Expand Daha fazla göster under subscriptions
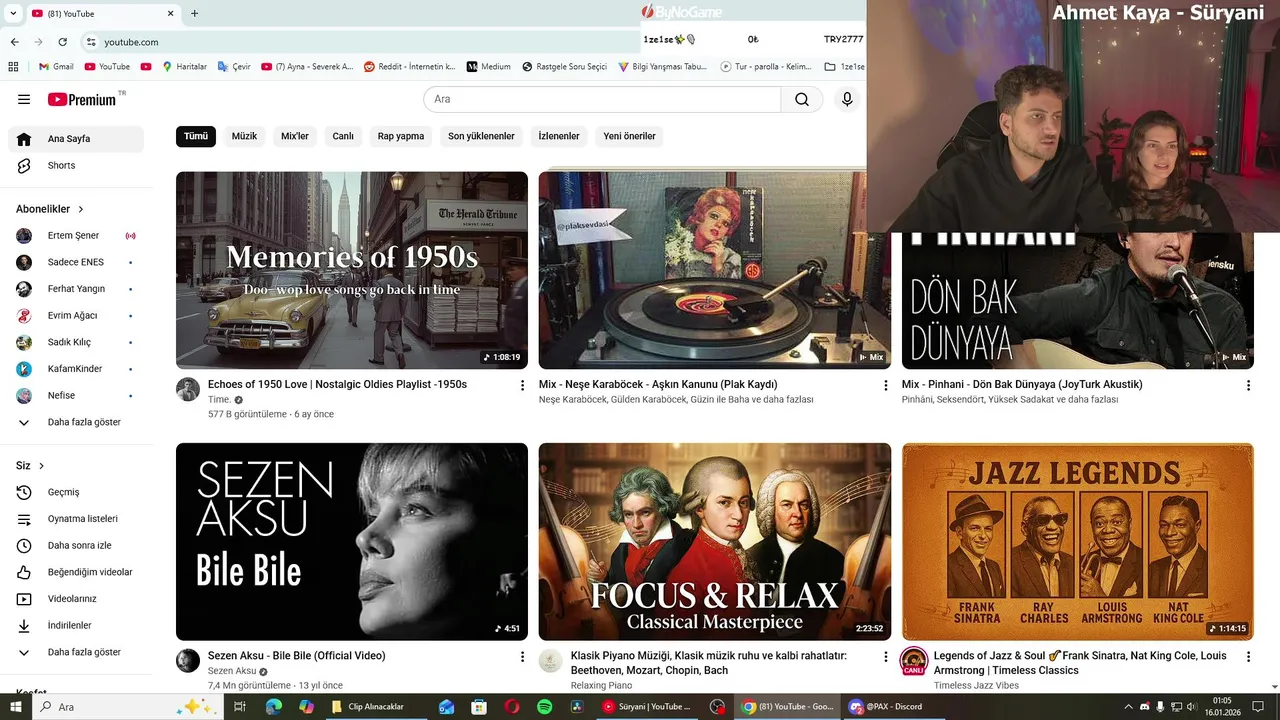1280x720 pixels. (76, 422)
